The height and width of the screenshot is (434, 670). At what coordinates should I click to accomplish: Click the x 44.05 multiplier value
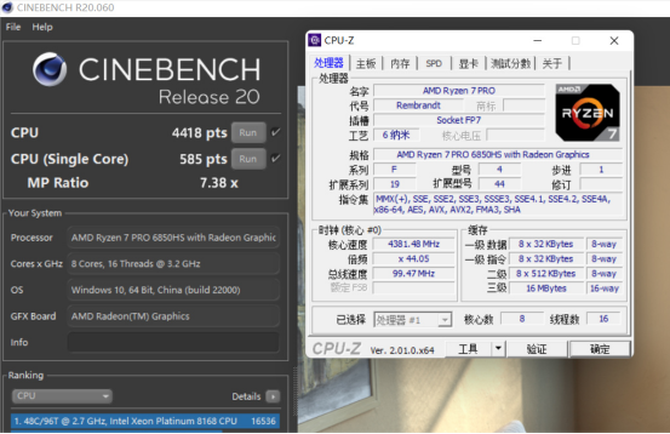tap(413, 259)
